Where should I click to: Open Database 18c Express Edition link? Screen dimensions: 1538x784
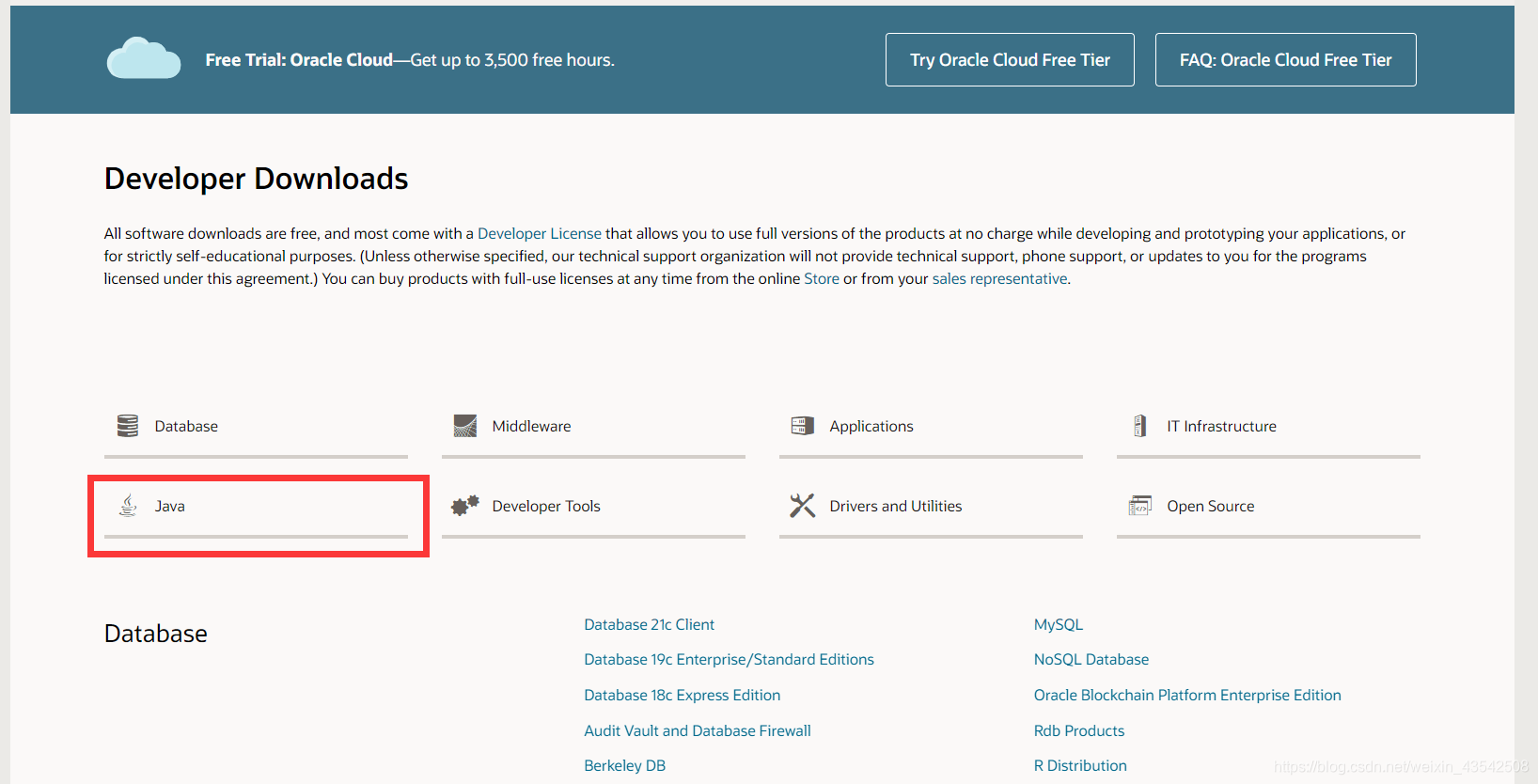point(682,695)
